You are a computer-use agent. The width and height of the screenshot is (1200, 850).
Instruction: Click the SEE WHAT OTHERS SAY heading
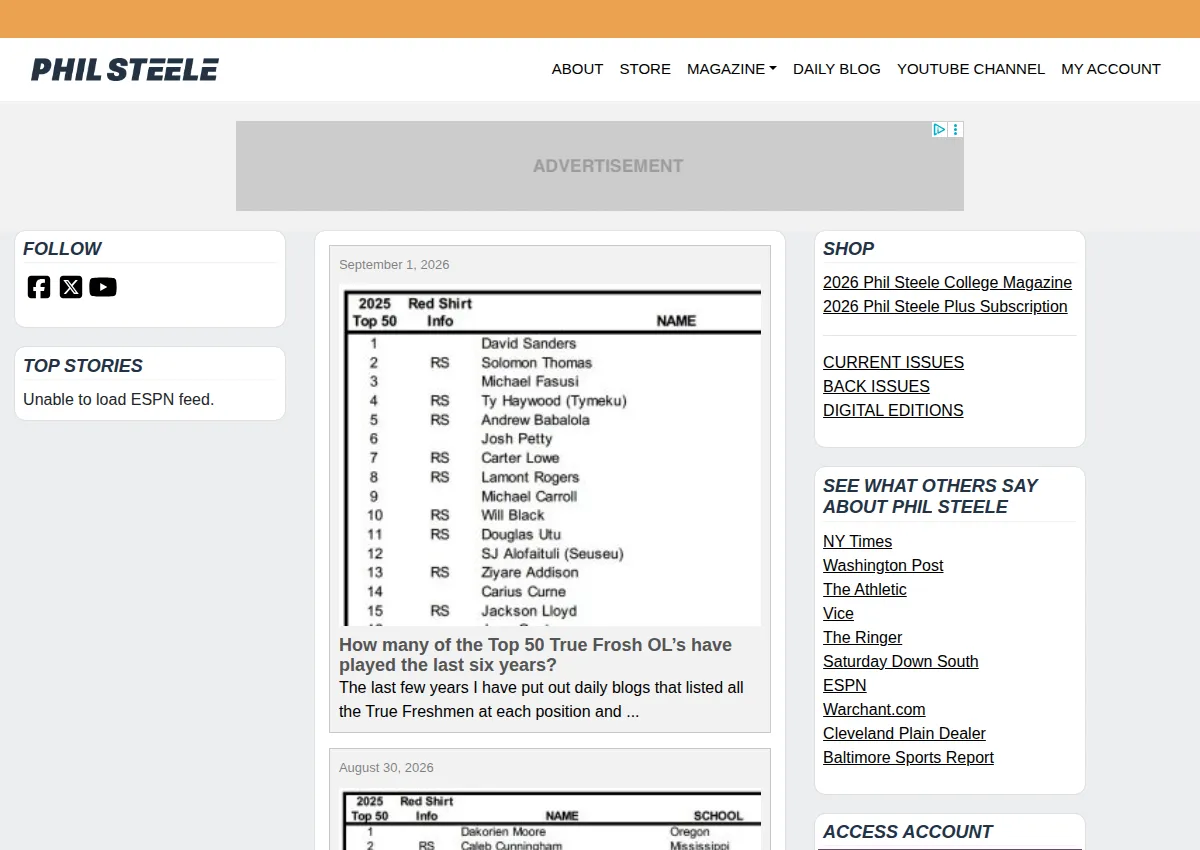click(930, 496)
